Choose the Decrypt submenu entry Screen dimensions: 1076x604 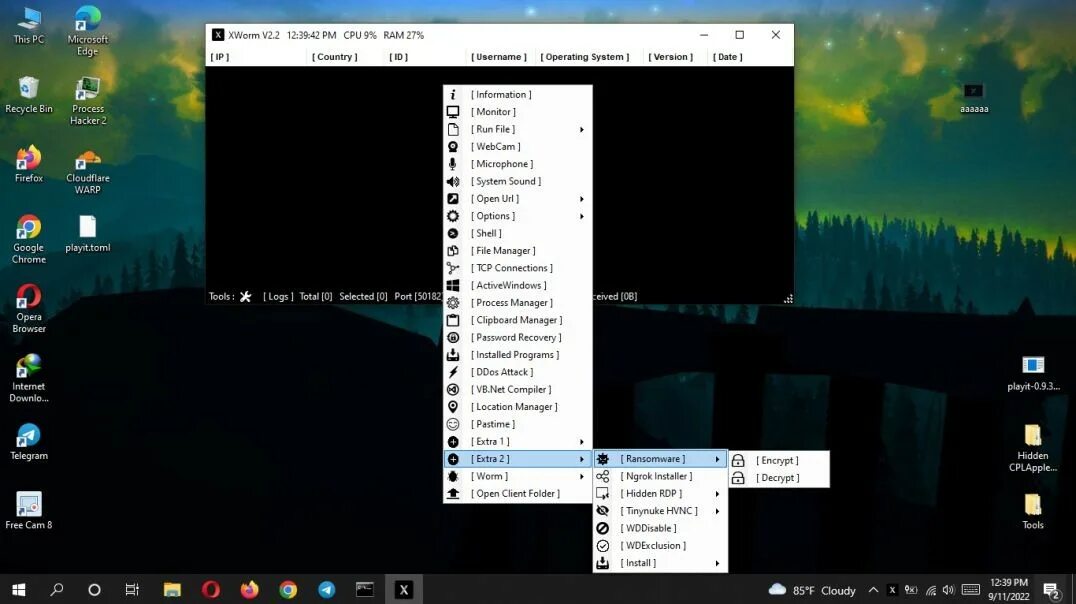pyautogui.click(x=779, y=478)
